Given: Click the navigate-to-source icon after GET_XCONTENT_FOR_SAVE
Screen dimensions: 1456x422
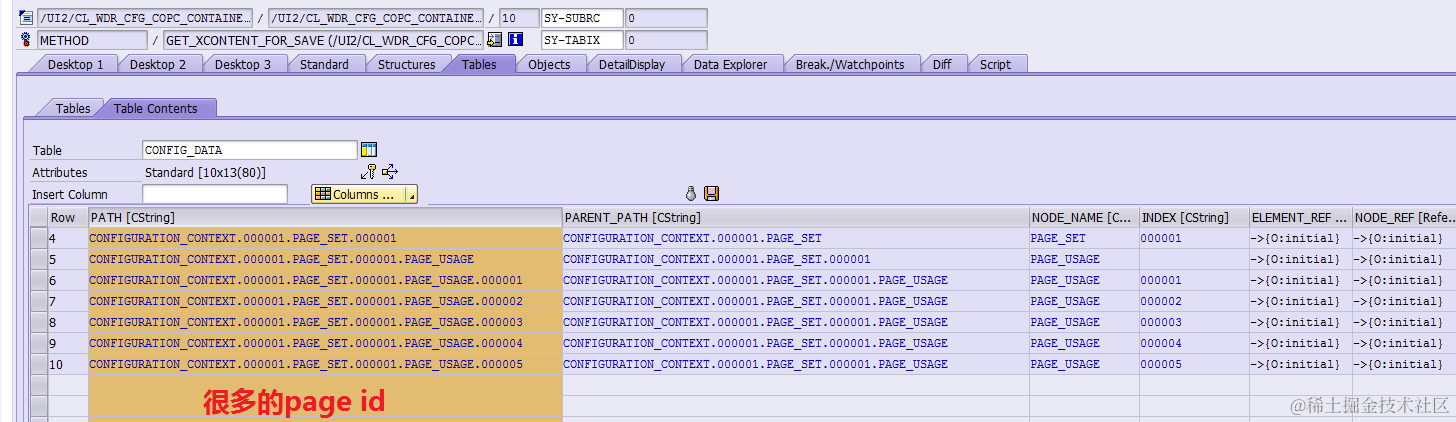Looking at the screenshot, I should point(494,40).
